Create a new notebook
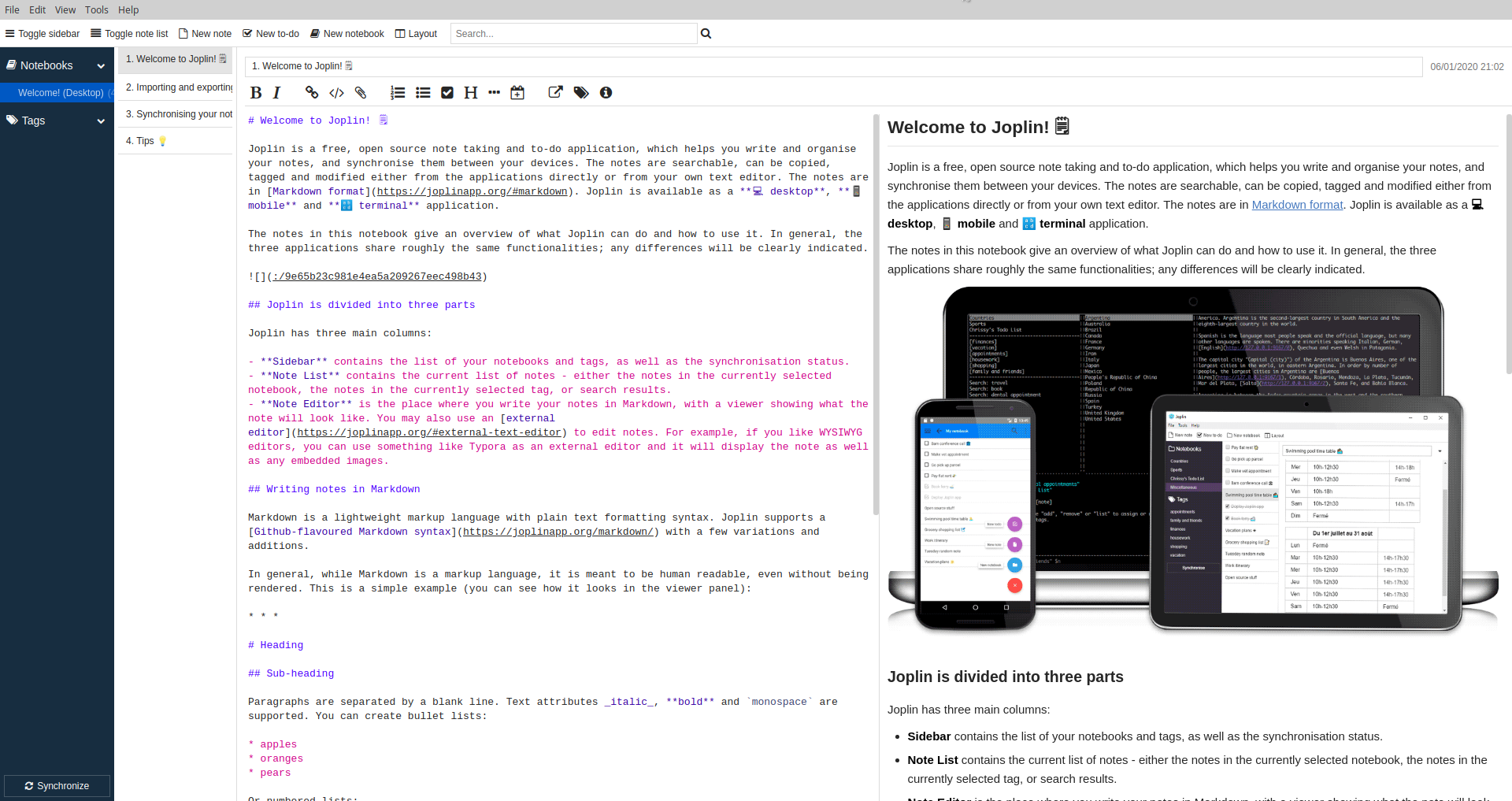This screenshot has width=1512, height=801. 347,34
